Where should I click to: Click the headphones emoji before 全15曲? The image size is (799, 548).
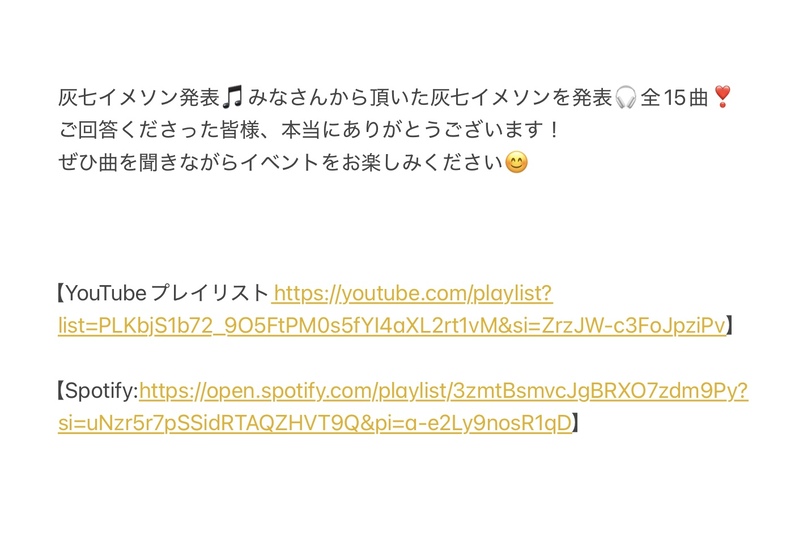pyautogui.click(x=625, y=97)
